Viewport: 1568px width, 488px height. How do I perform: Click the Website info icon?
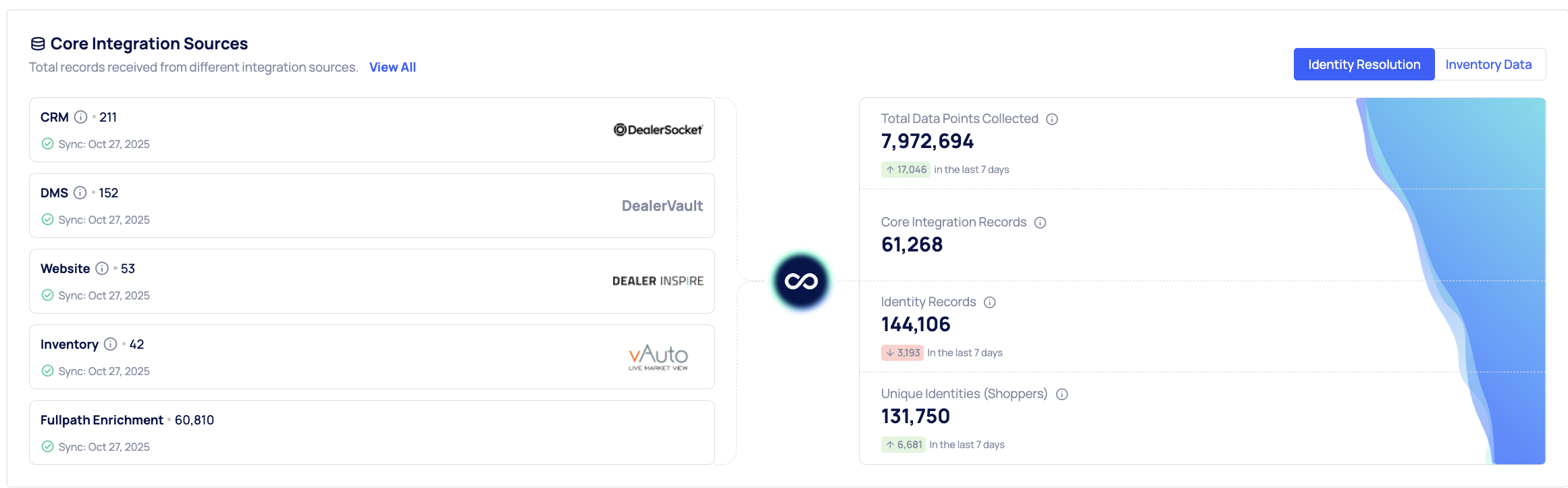(x=102, y=268)
